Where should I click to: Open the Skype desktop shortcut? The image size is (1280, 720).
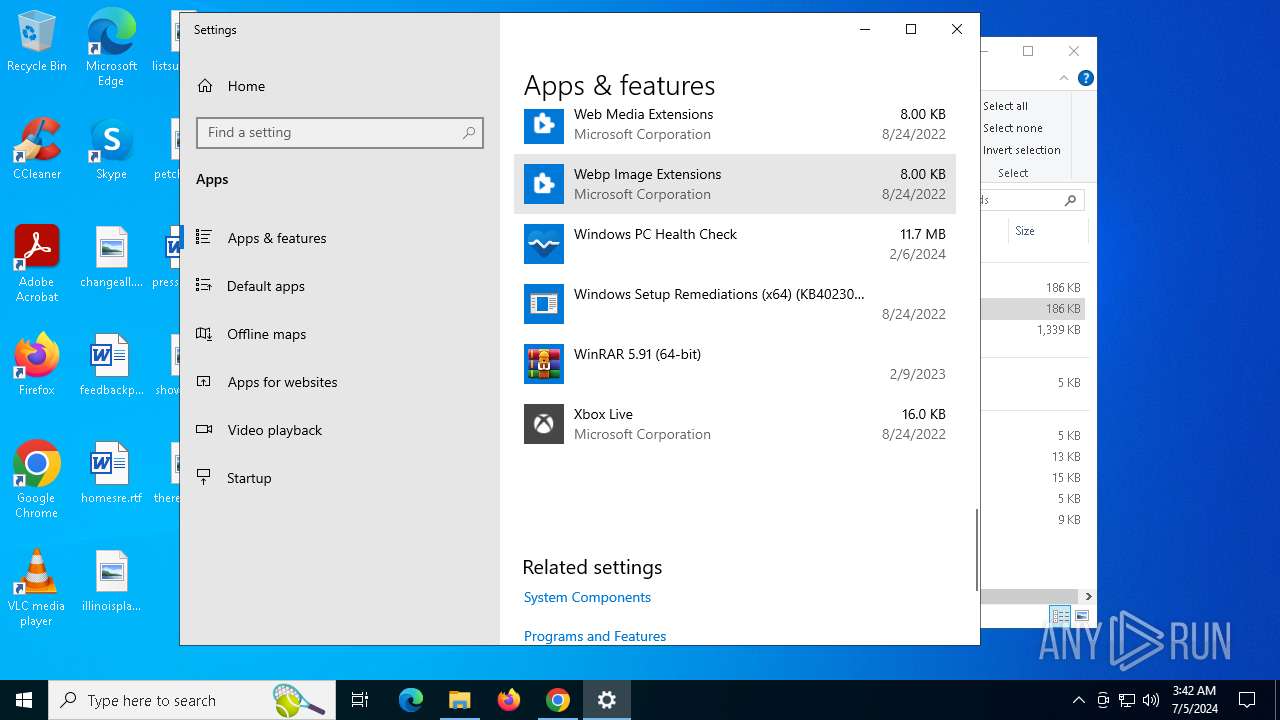click(111, 149)
